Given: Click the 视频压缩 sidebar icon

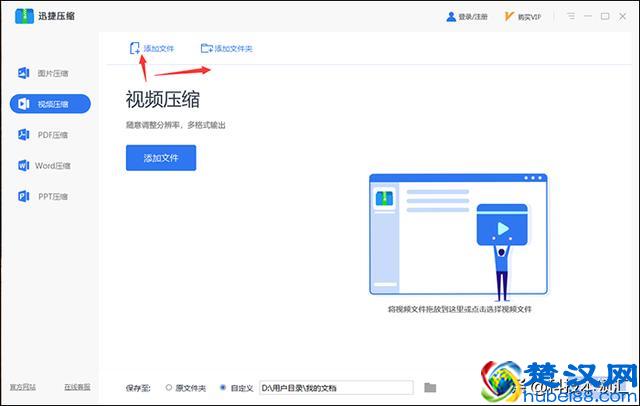Looking at the screenshot, I should (x=23, y=104).
